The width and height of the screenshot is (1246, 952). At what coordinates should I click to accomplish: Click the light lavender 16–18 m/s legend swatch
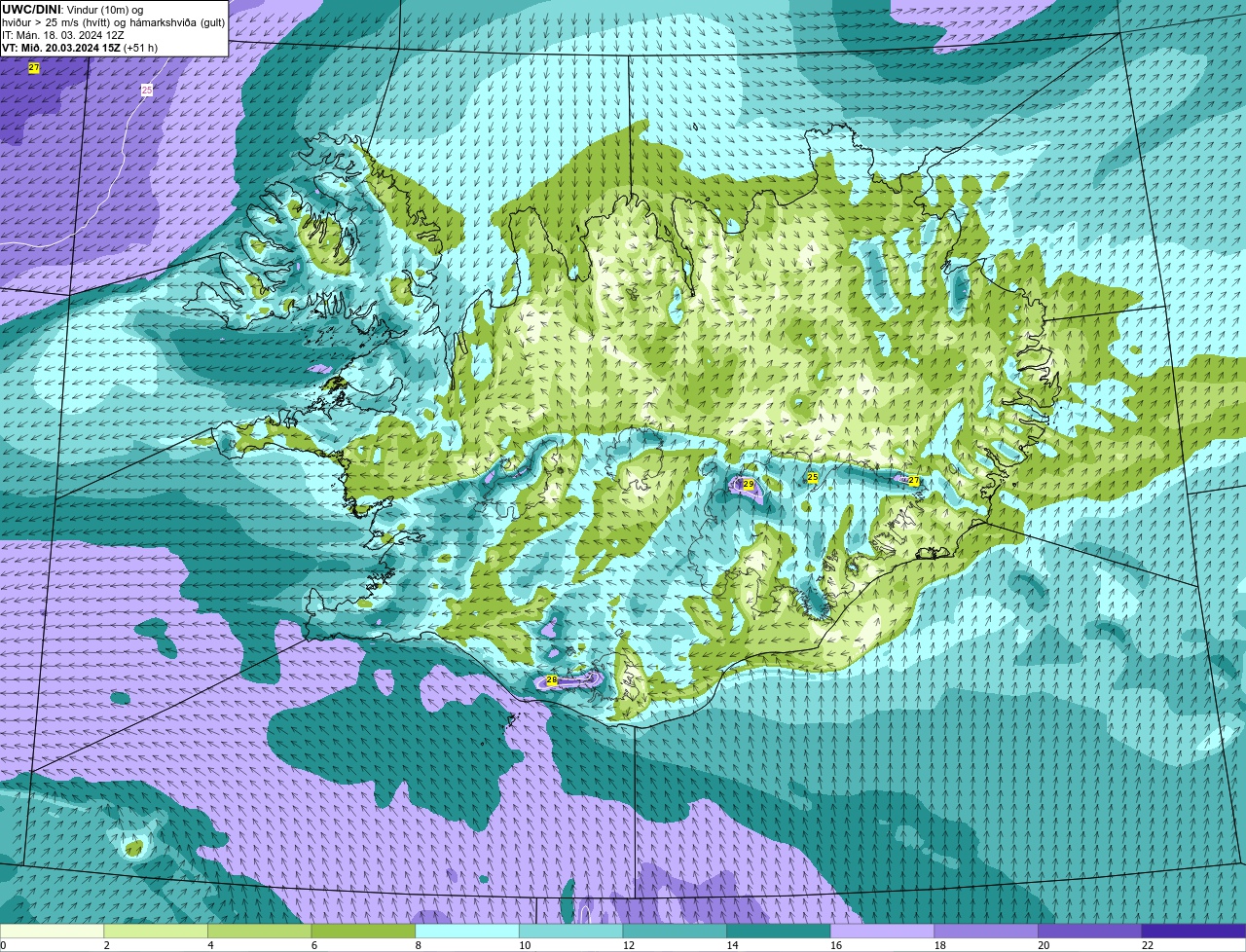pos(882,931)
